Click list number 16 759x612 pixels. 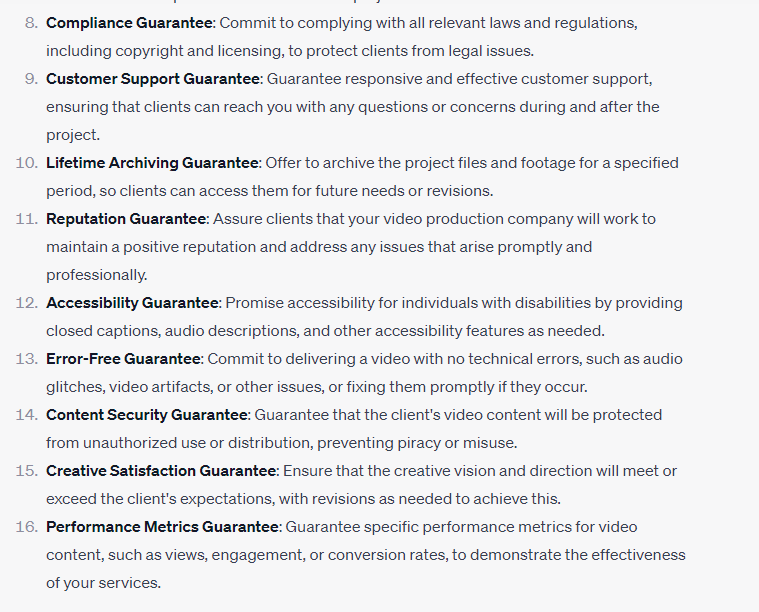27,526
